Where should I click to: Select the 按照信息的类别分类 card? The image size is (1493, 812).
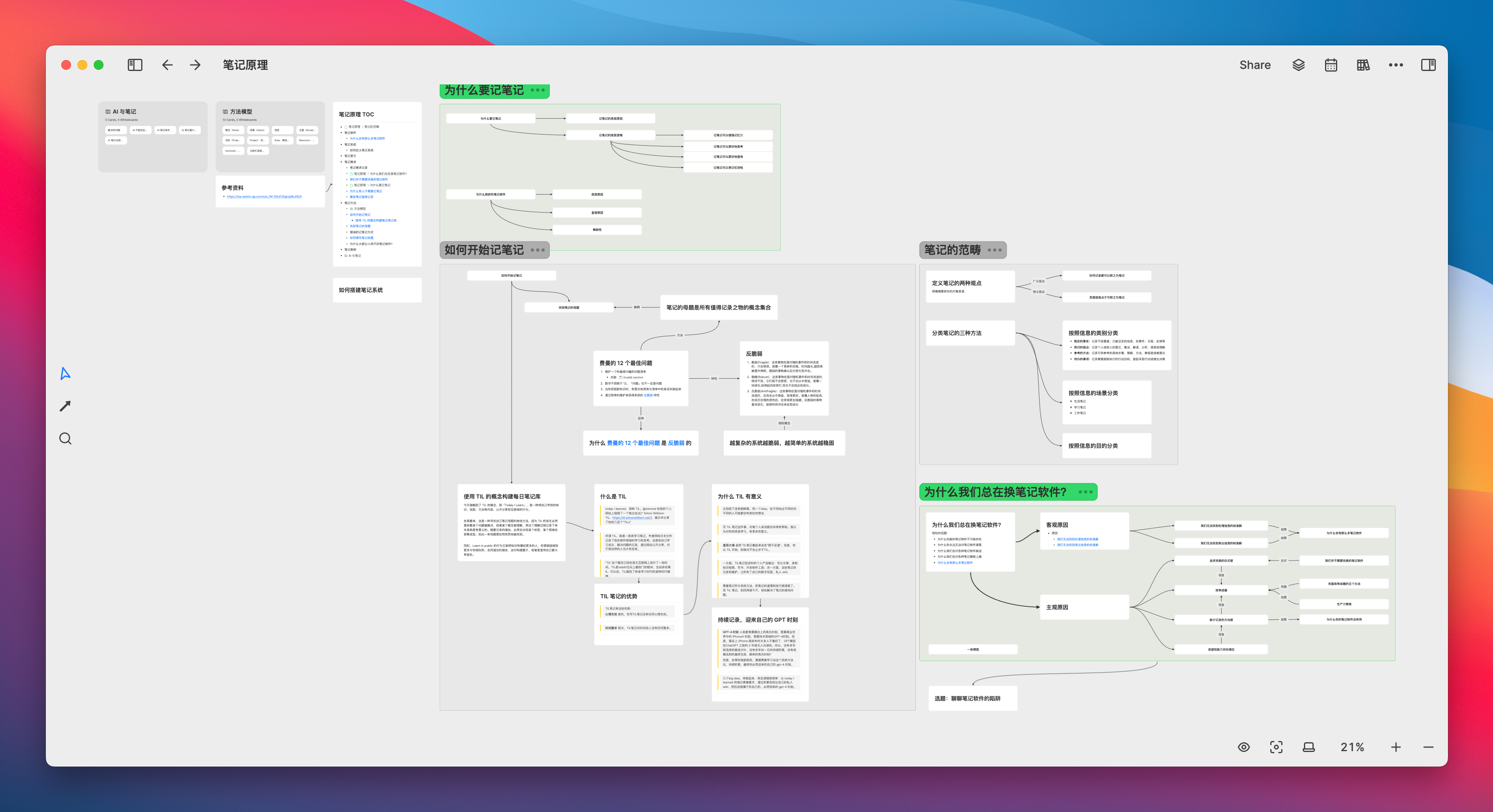(x=1116, y=345)
